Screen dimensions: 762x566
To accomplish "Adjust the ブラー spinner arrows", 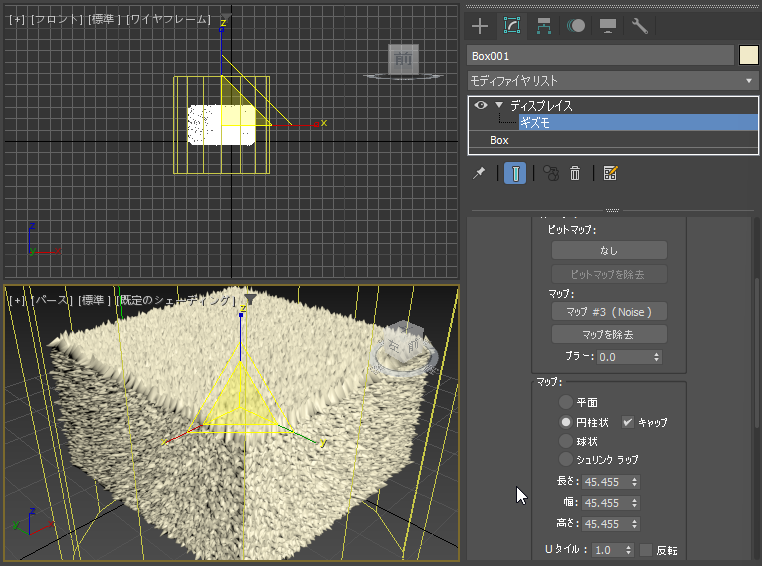I will click(657, 357).
